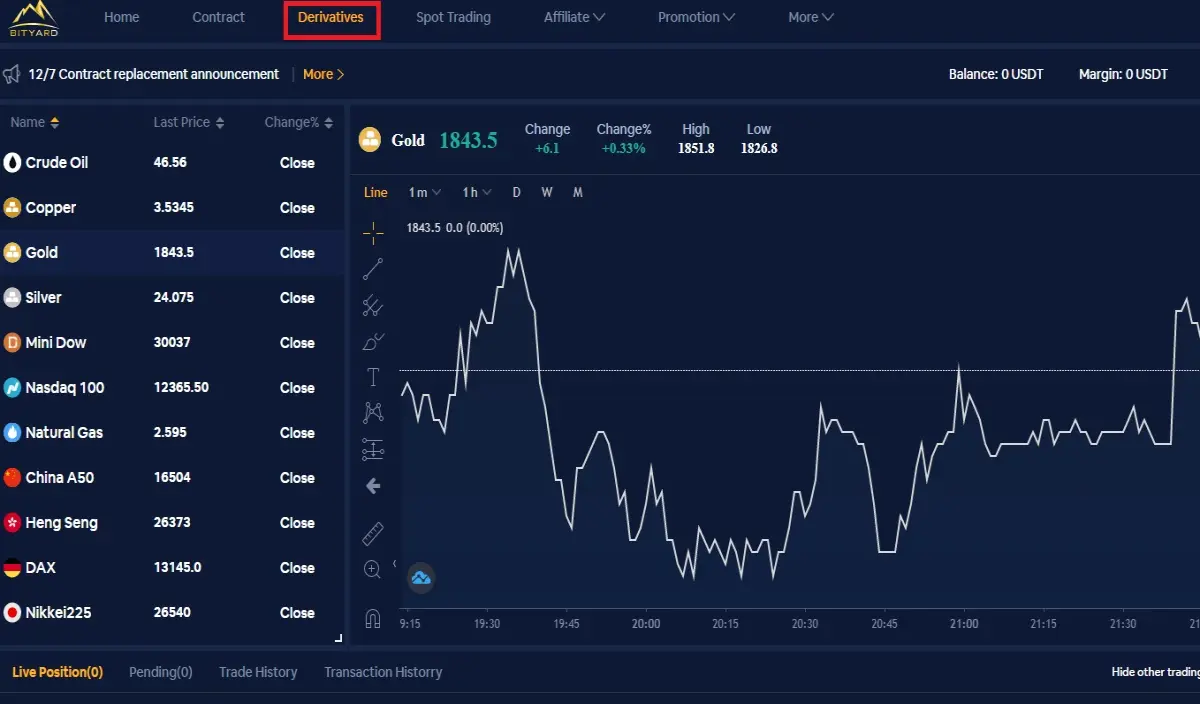1200x704 pixels.
Task: Select the ruler measure tool
Action: pos(373,533)
